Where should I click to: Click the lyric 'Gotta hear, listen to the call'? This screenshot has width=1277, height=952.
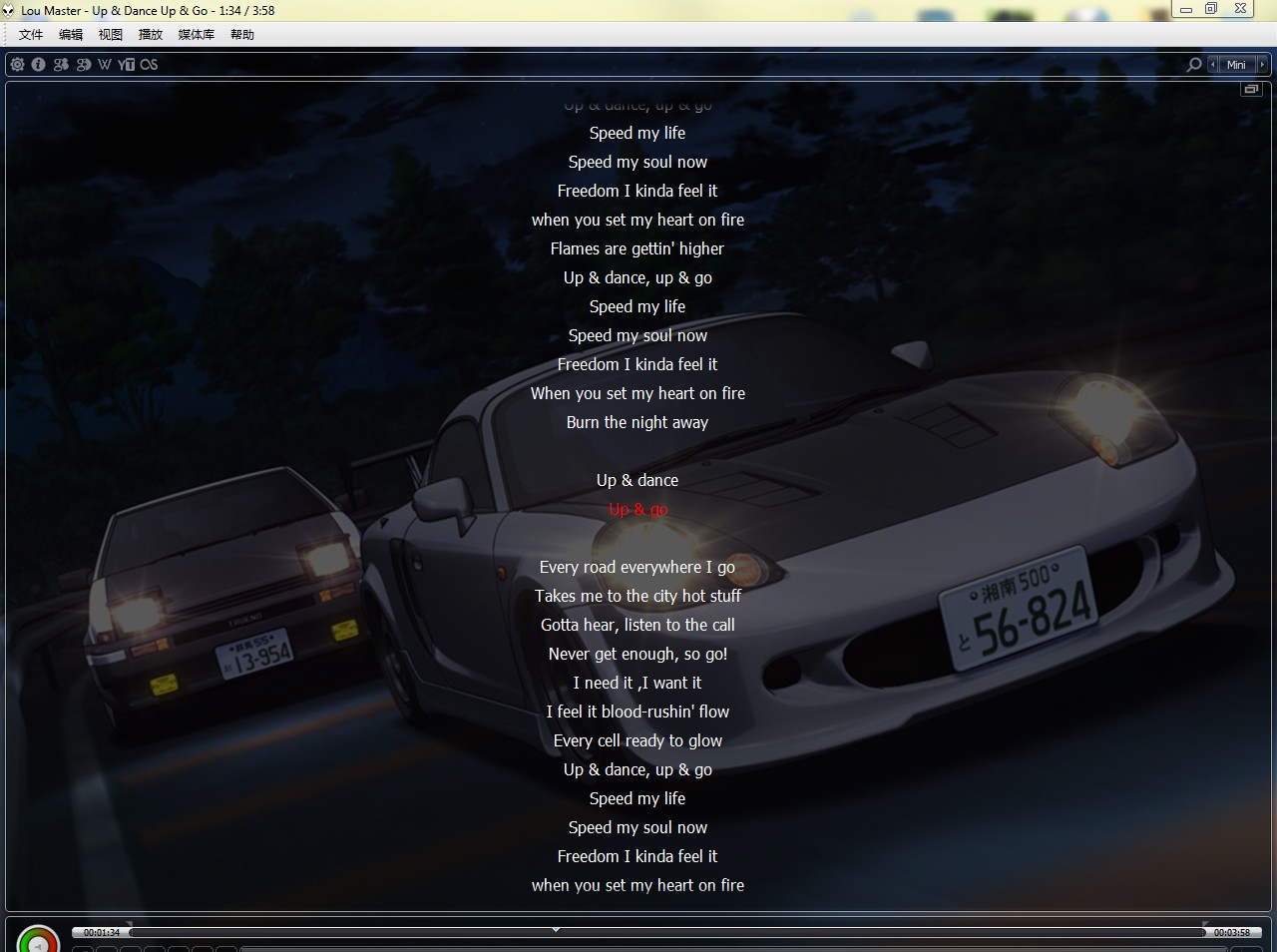(638, 626)
